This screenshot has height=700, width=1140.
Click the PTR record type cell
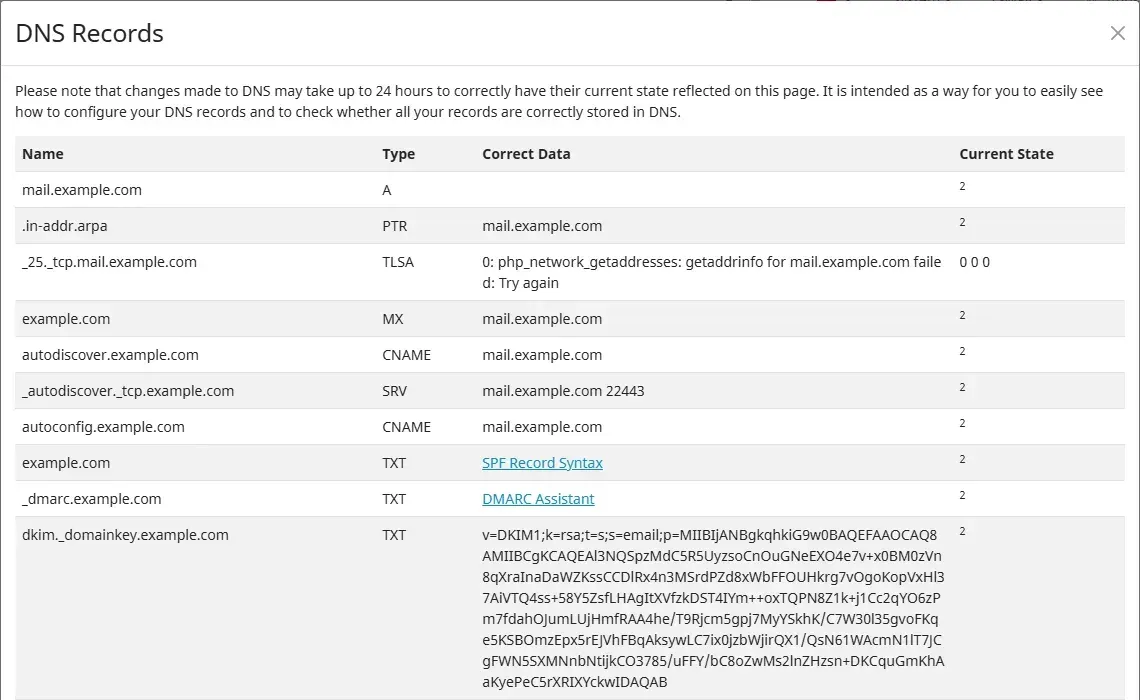(x=395, y=226)
